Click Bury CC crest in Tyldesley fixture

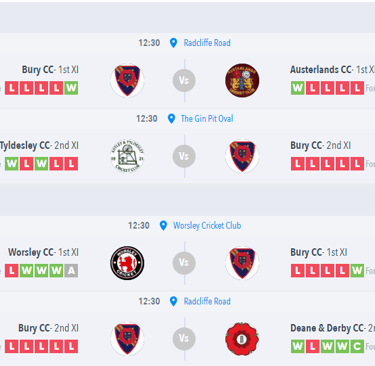coord(242,156)
